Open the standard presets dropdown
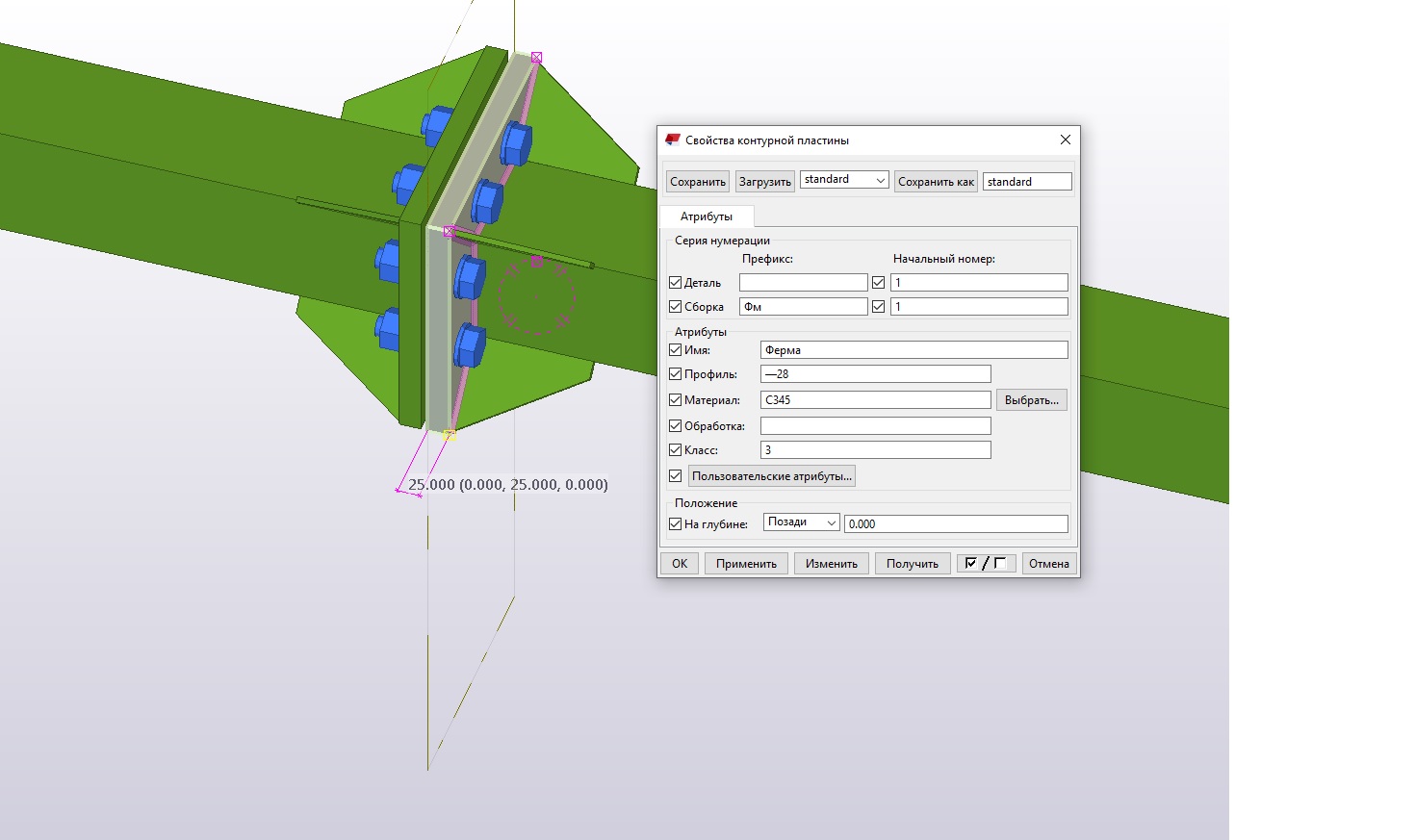The width and height of the screenshot is (1415, 840). (844, 180)
